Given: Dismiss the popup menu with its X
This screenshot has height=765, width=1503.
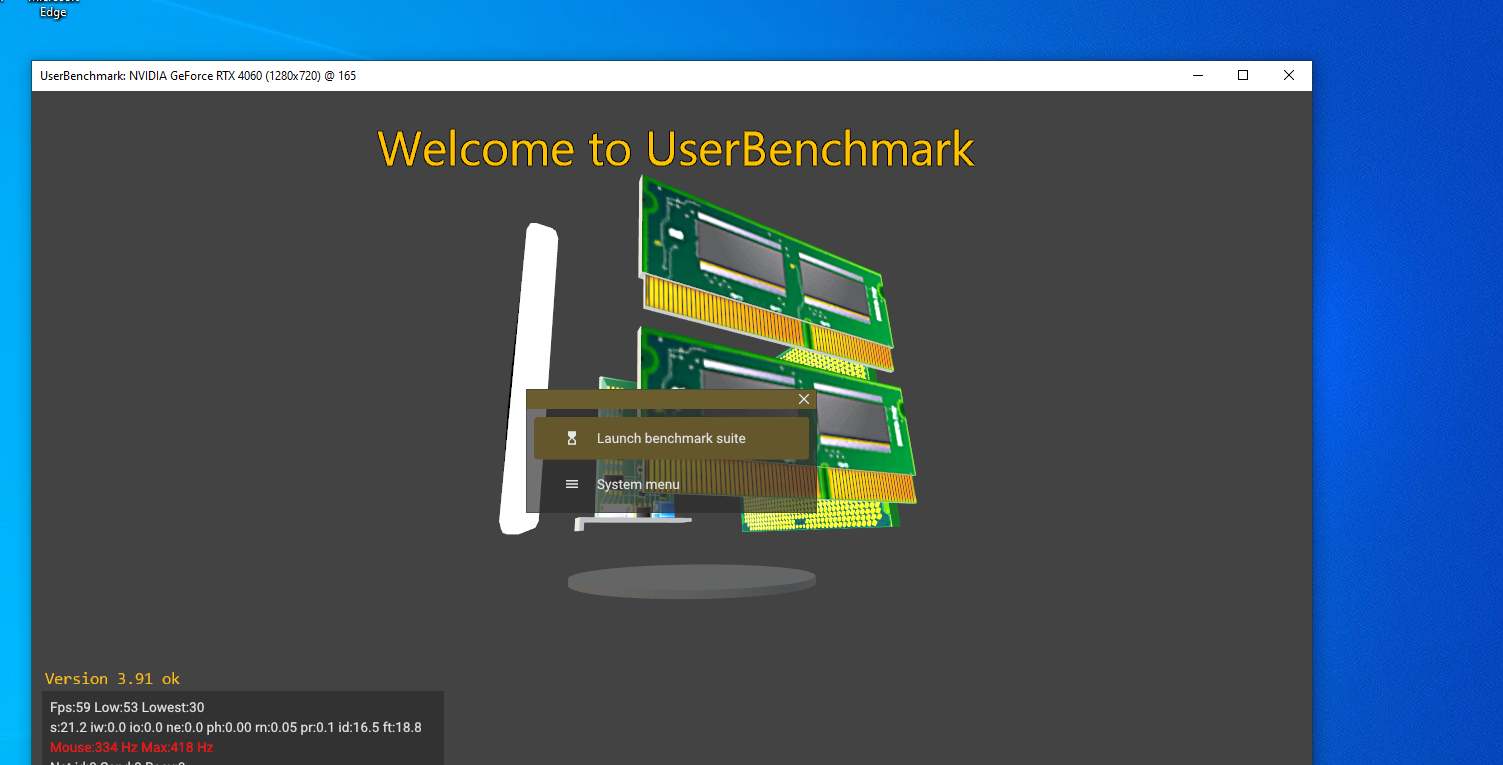Looking at the screenshot, I should (x=804, y=399).
